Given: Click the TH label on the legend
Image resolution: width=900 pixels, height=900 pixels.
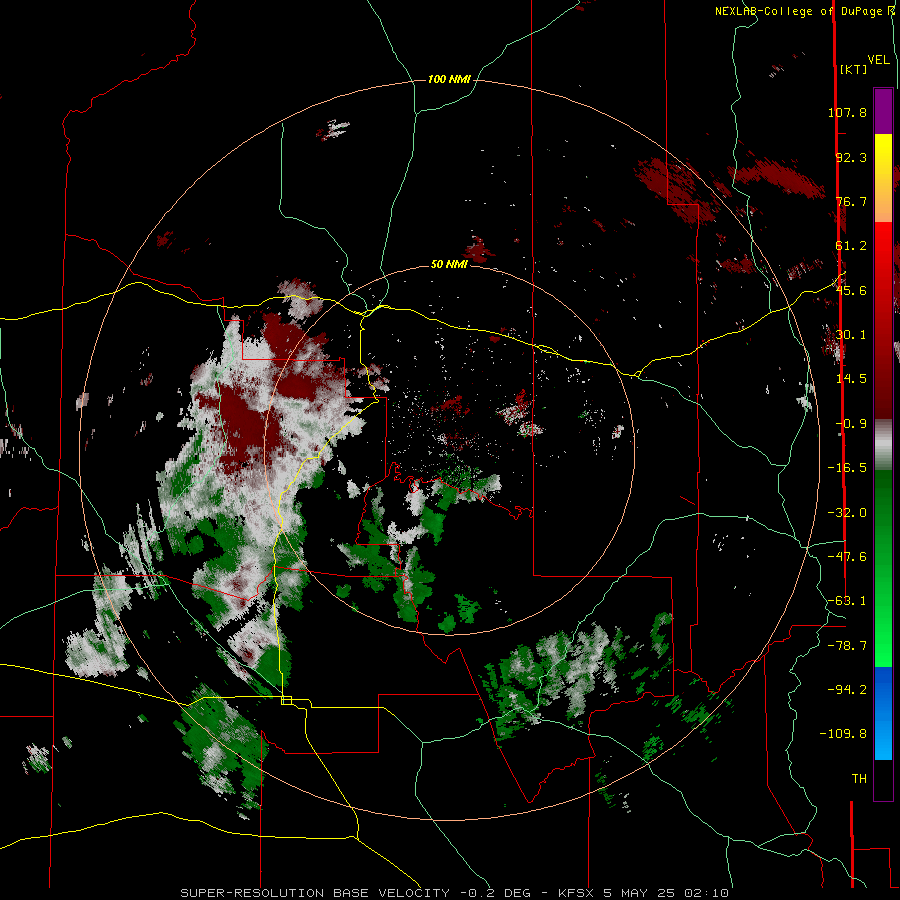Looking at the screenshot, I should pos(859,779).
